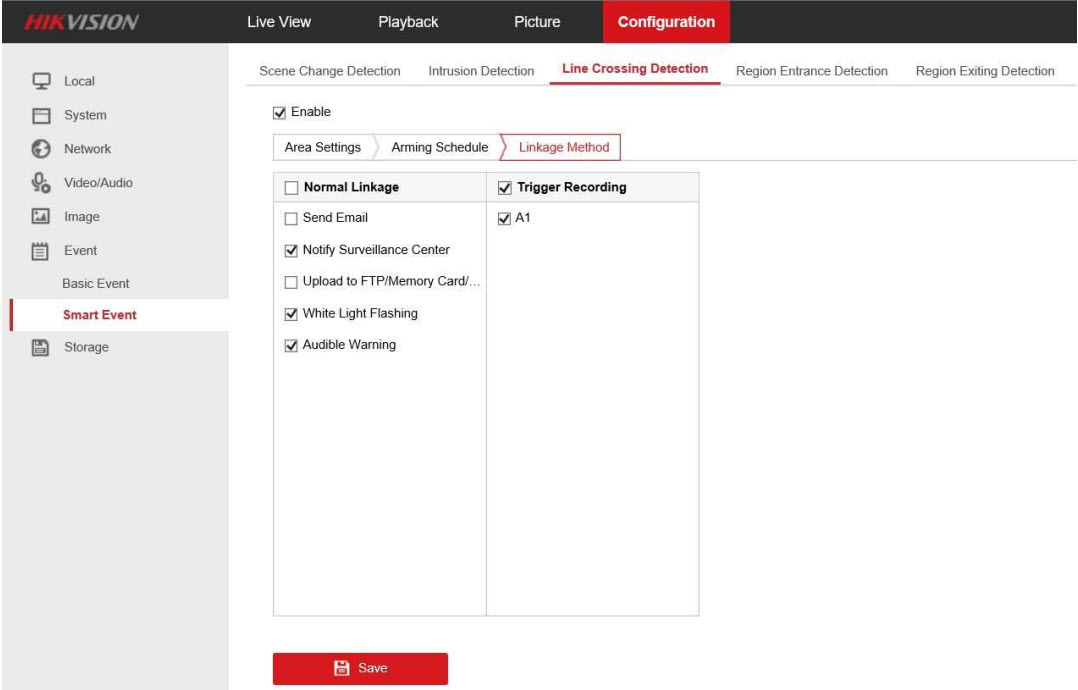Uncheck White Light Flashing option
The image size is (1078, 690).
click(292, 314)
